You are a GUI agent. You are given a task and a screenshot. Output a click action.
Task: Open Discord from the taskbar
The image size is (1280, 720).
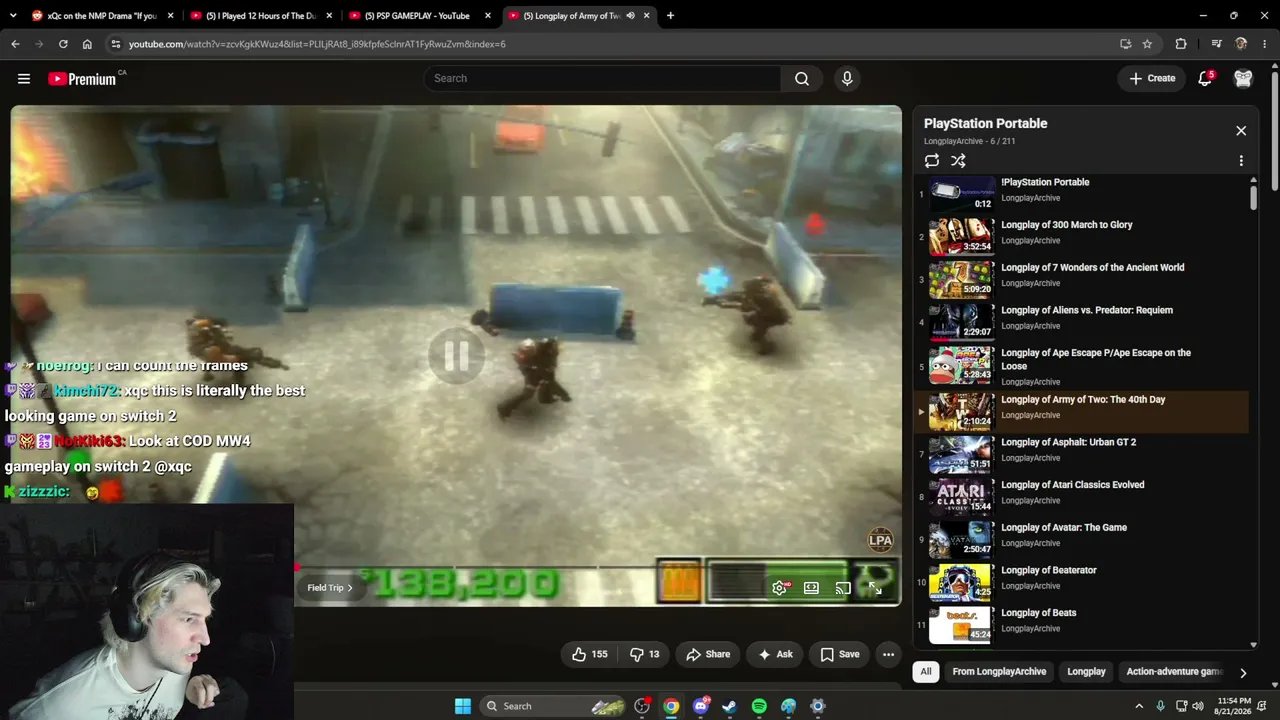701,706
